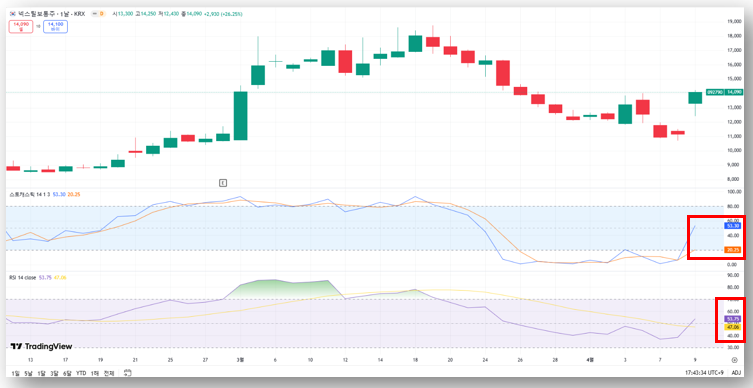
Task: Select the 1달 time range
Action: (42, 373)
